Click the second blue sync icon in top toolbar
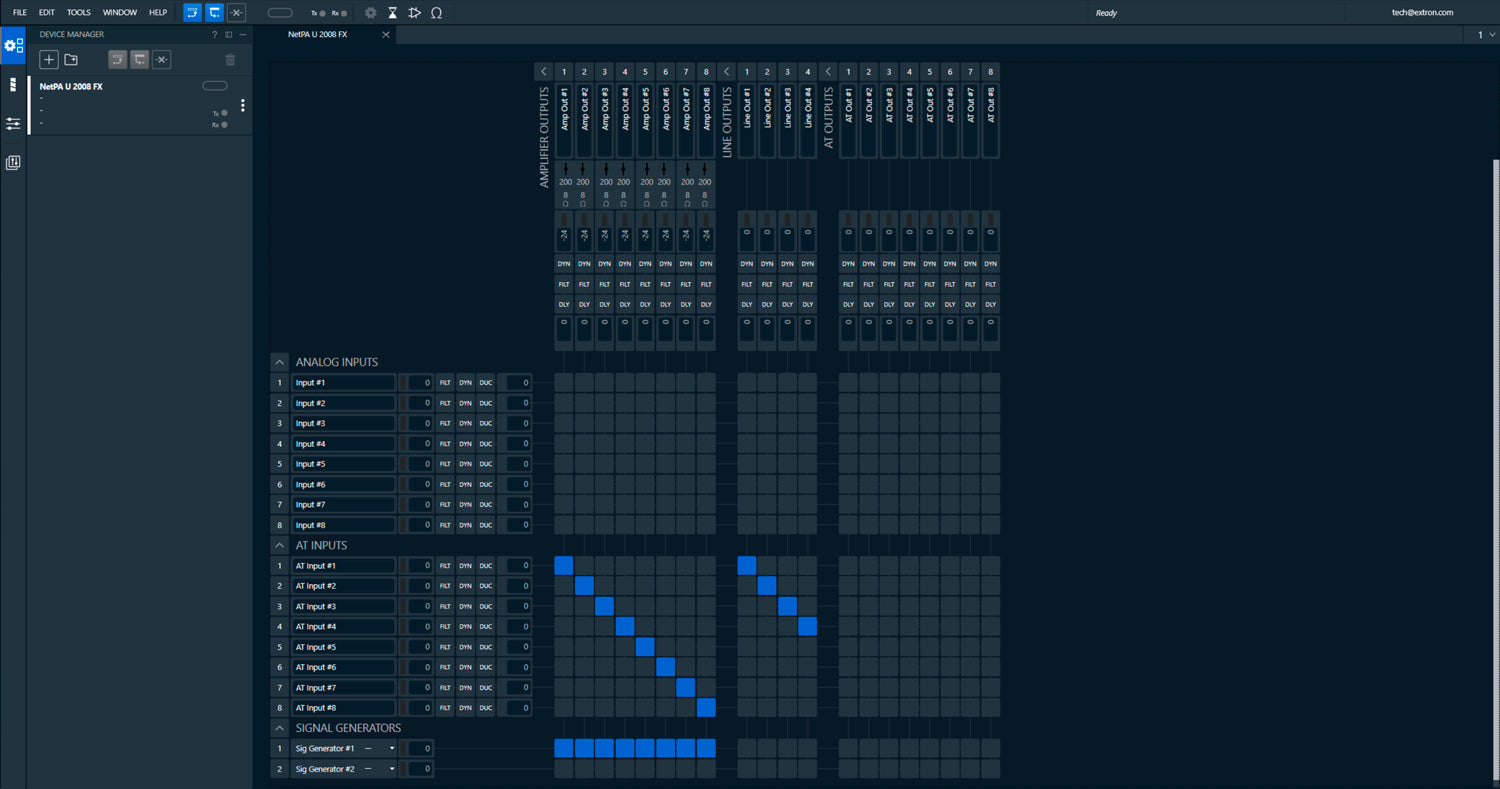Viewport: 1500px width, 789px height. [214, 13]
